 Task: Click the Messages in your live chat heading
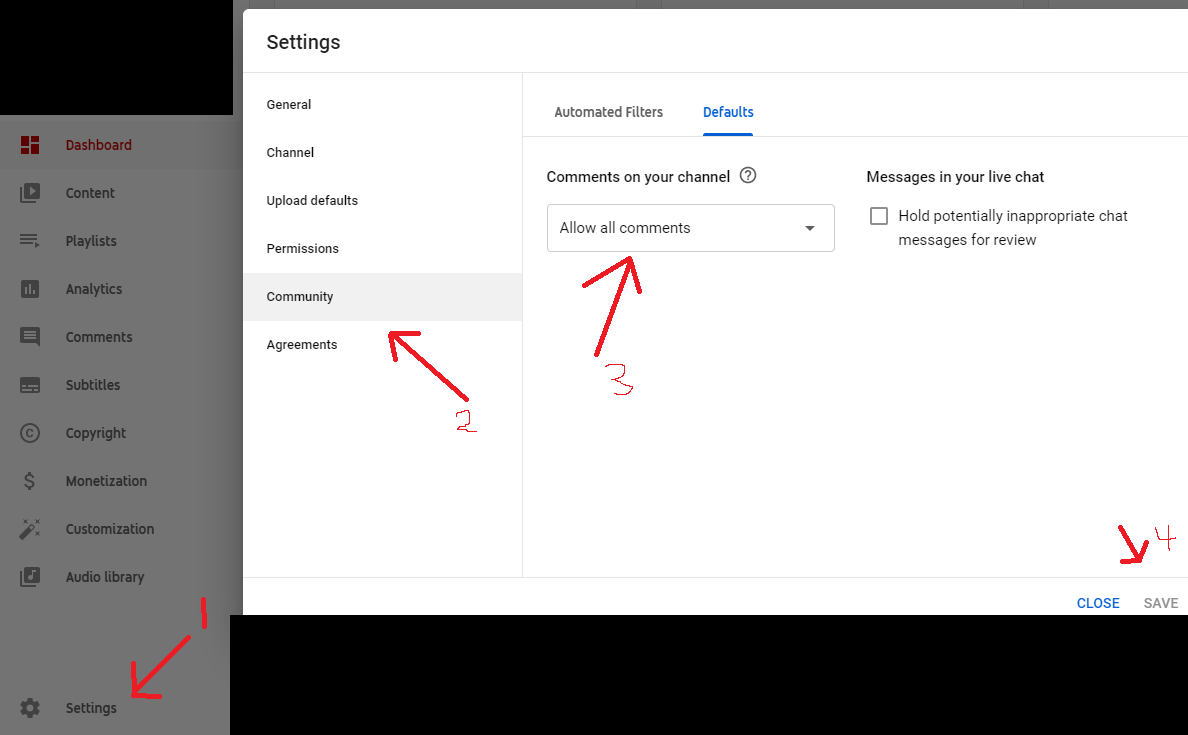(x=955, y=177)
